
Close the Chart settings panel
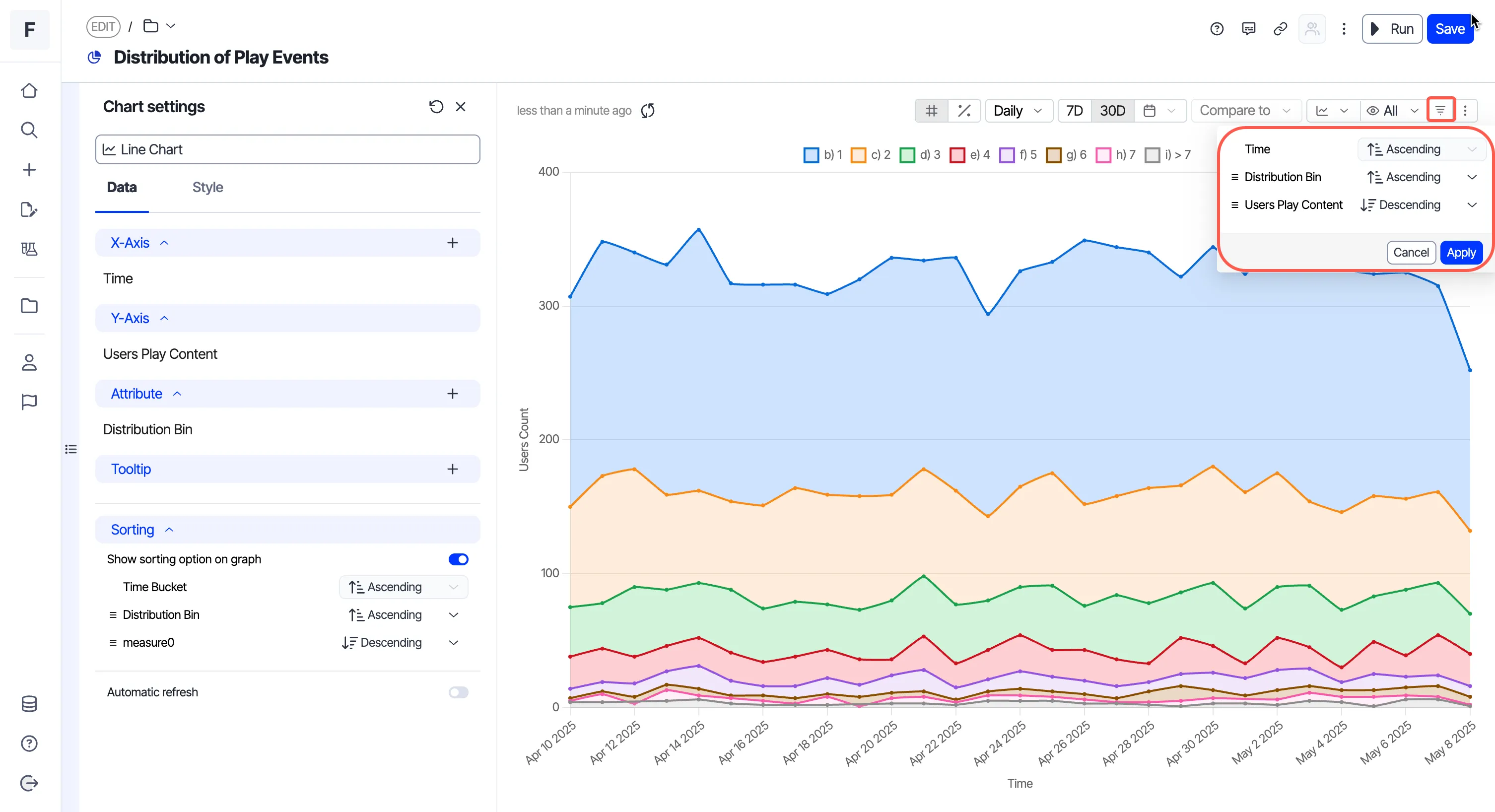pyautogui.click(x=461, y=107)
